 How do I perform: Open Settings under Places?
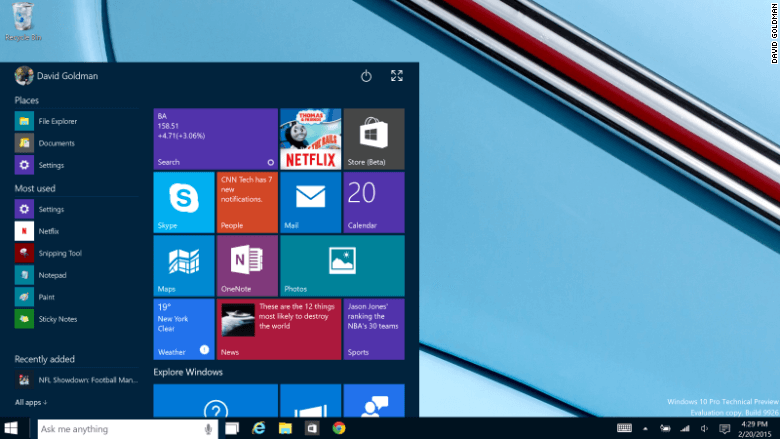point(77,165)
